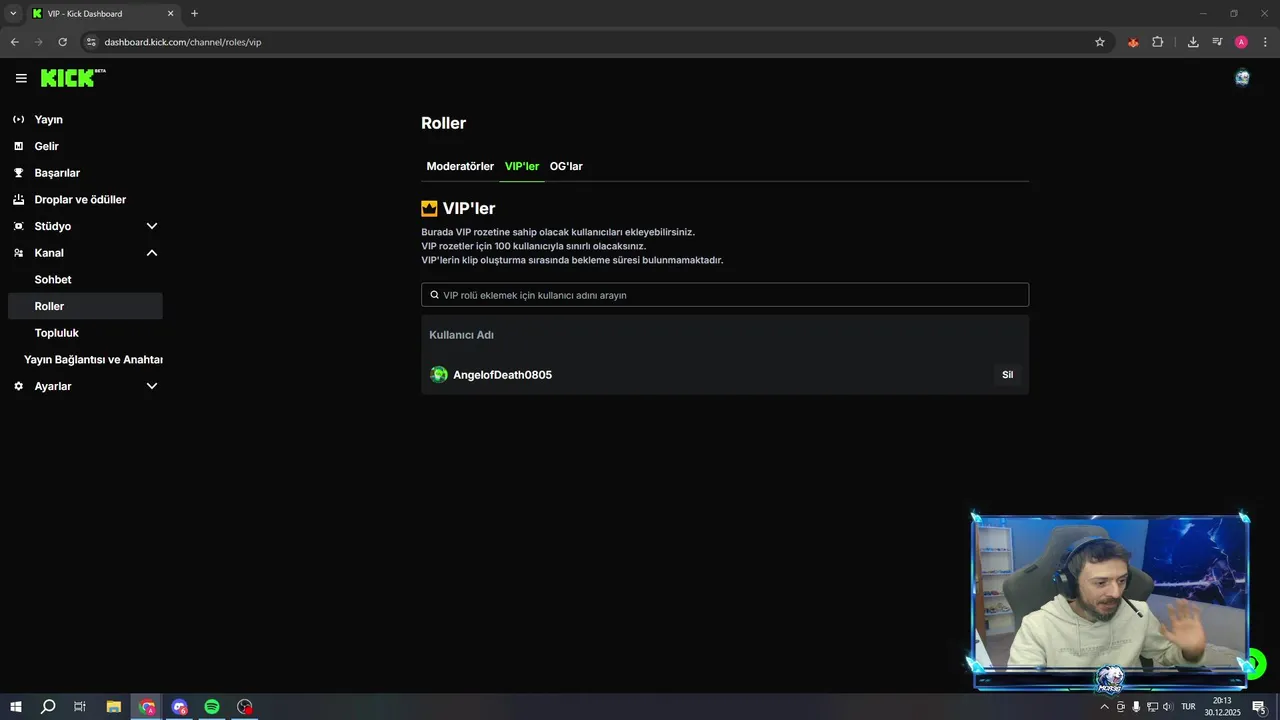Go back to previous page
Image resolution: width=1280 pixels, height=720 pixels.
point(14,42)
